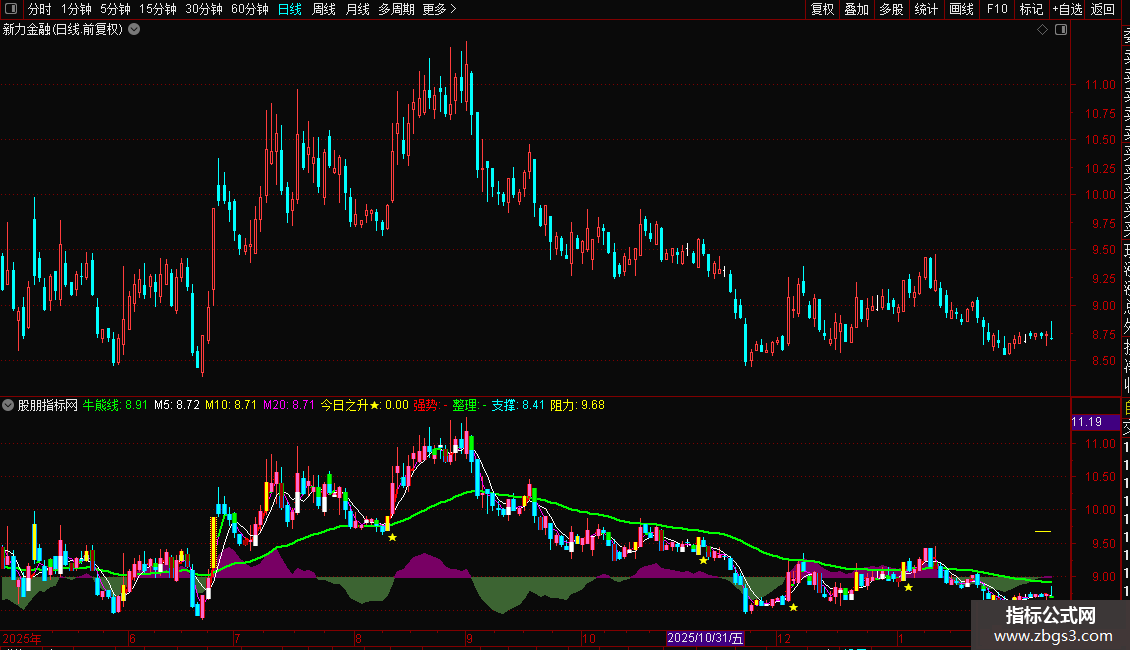
Task: Toggle the right panel icon in the chart corner
Action: (x=1061, y=30)
